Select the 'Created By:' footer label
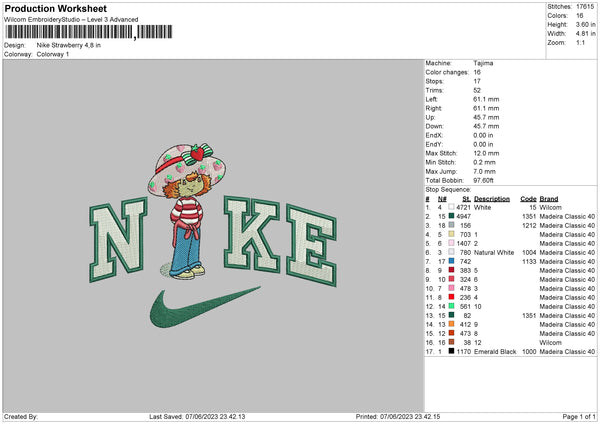This screenshot has height=424, width=600. click(x=21, y=417)
